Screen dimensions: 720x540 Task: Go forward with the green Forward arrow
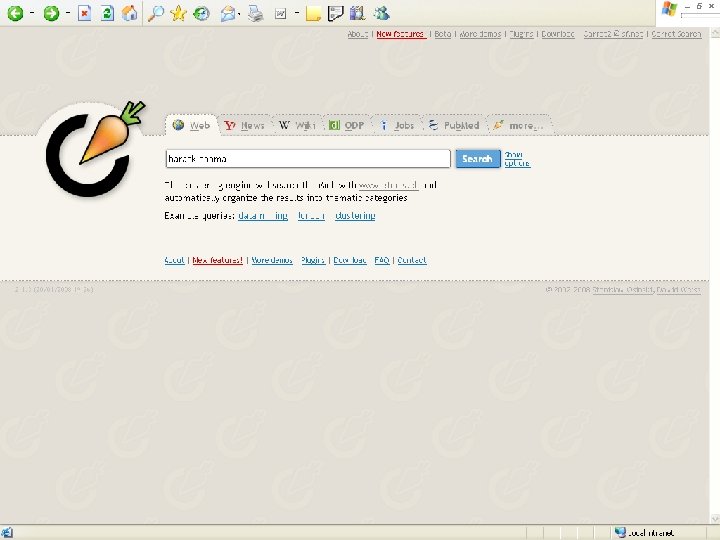point(51,13)
